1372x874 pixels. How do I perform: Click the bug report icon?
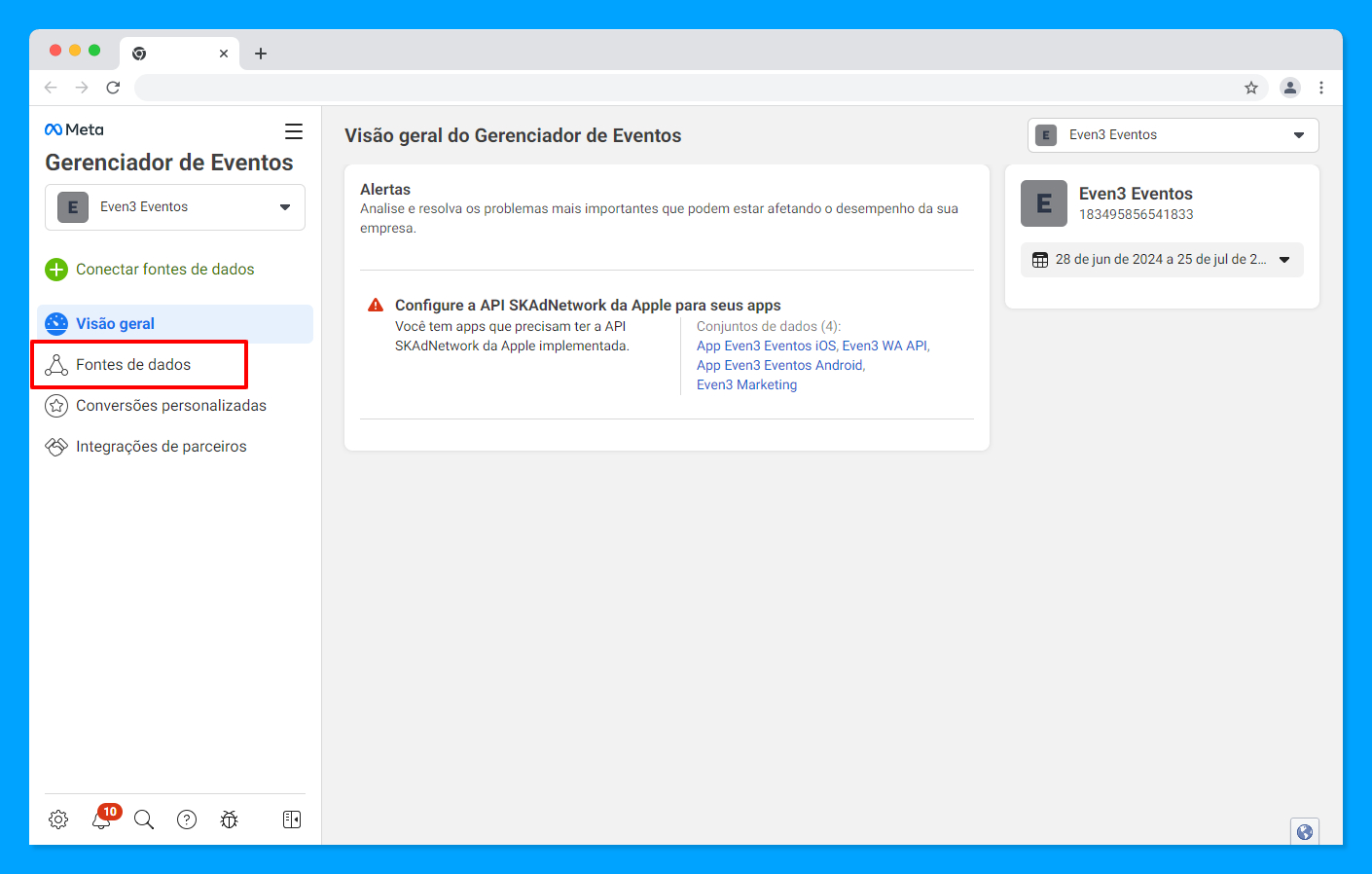click(230, 819)
